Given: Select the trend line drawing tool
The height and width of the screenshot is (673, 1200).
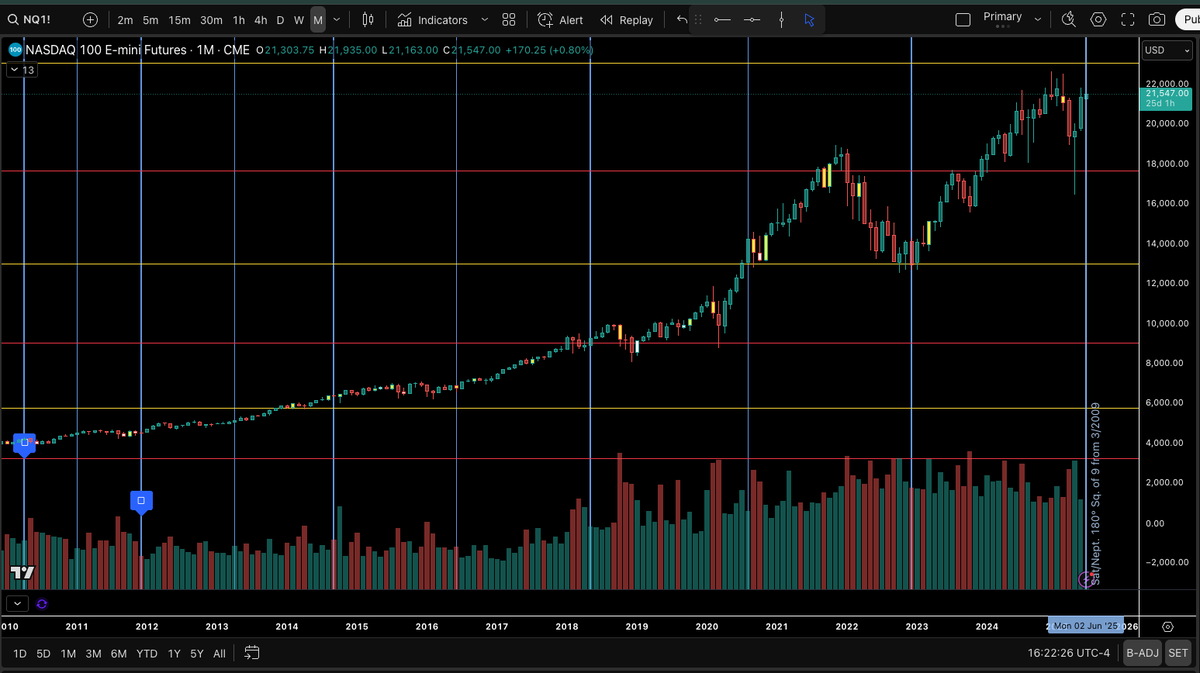Looking at the screenshot, I should pyautogui.click(x=722, y=20).
